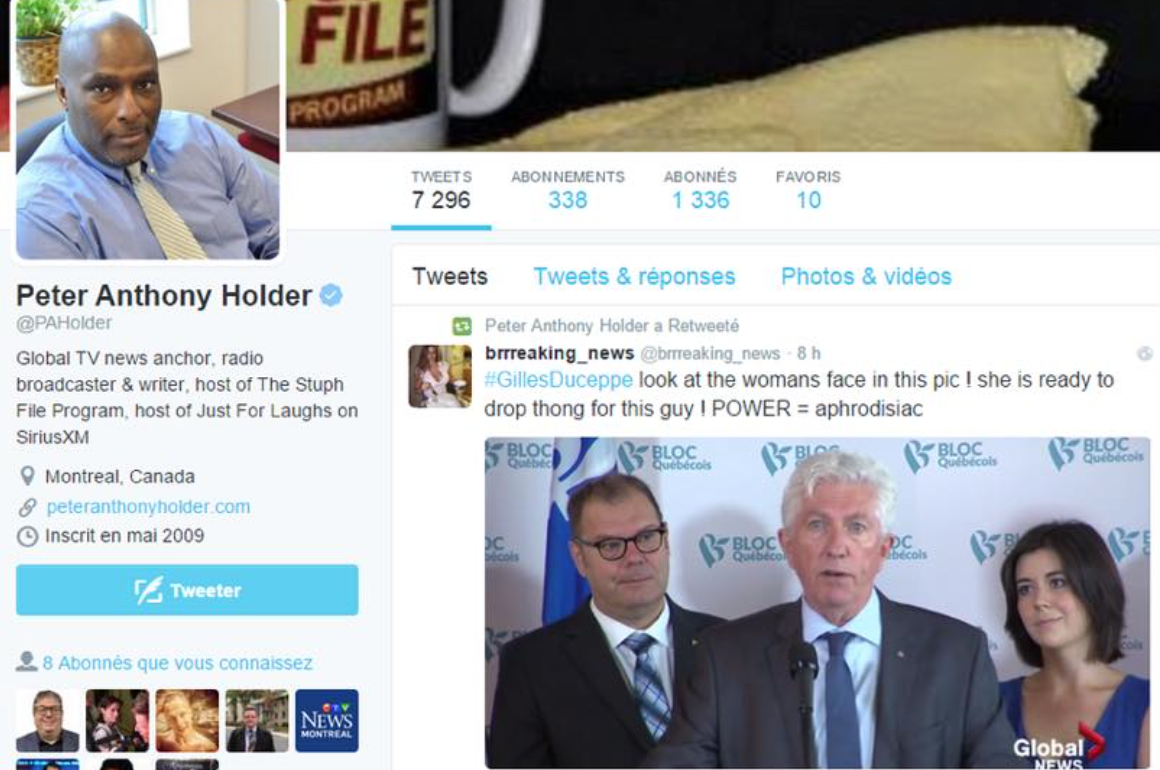Open the CTV News Montreal follower avatar
This screenshot has width=1160, height=770.
[326, 720]
